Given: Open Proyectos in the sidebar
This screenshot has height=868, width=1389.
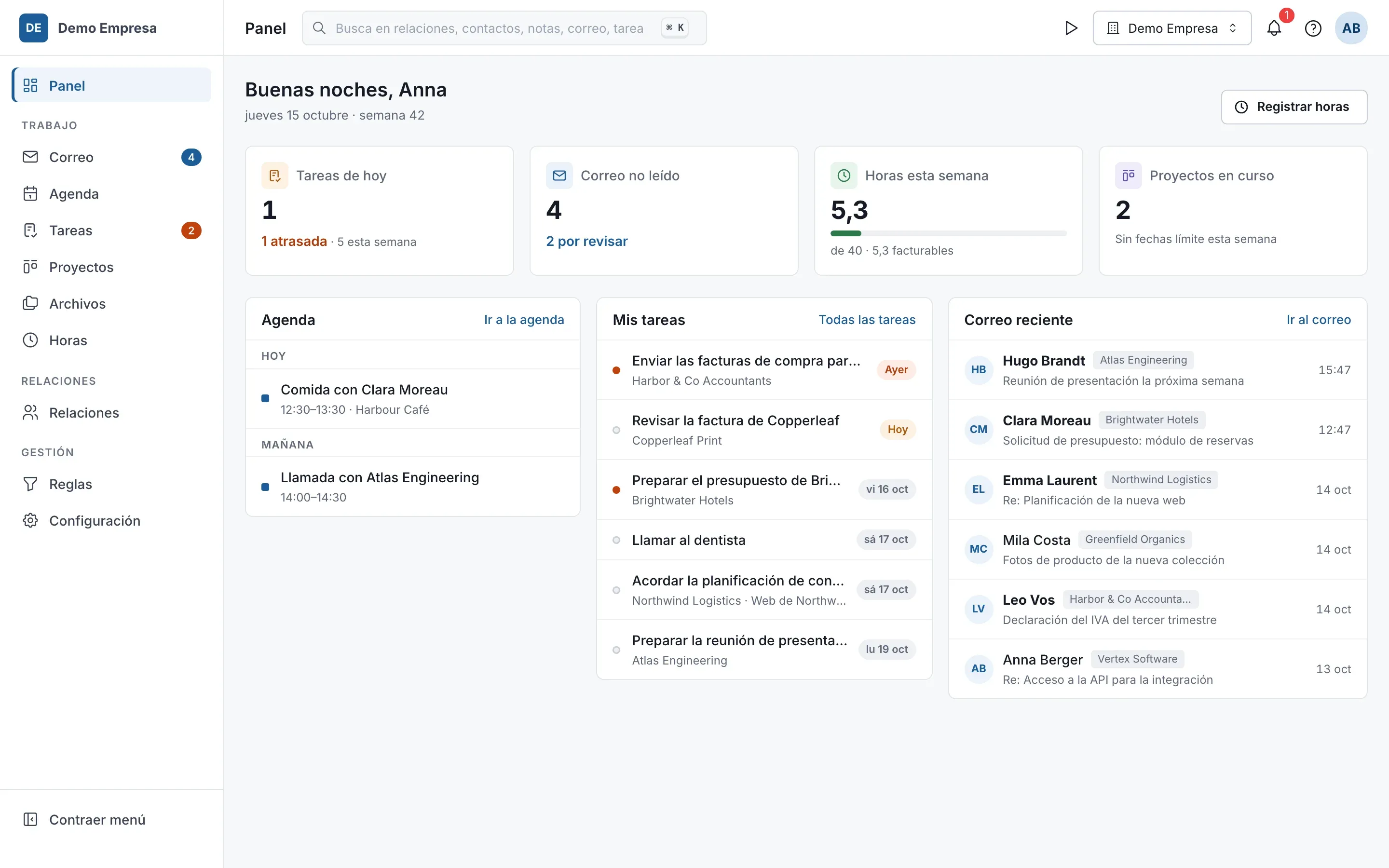Looking at the screenshot, I should click(111, 268).
